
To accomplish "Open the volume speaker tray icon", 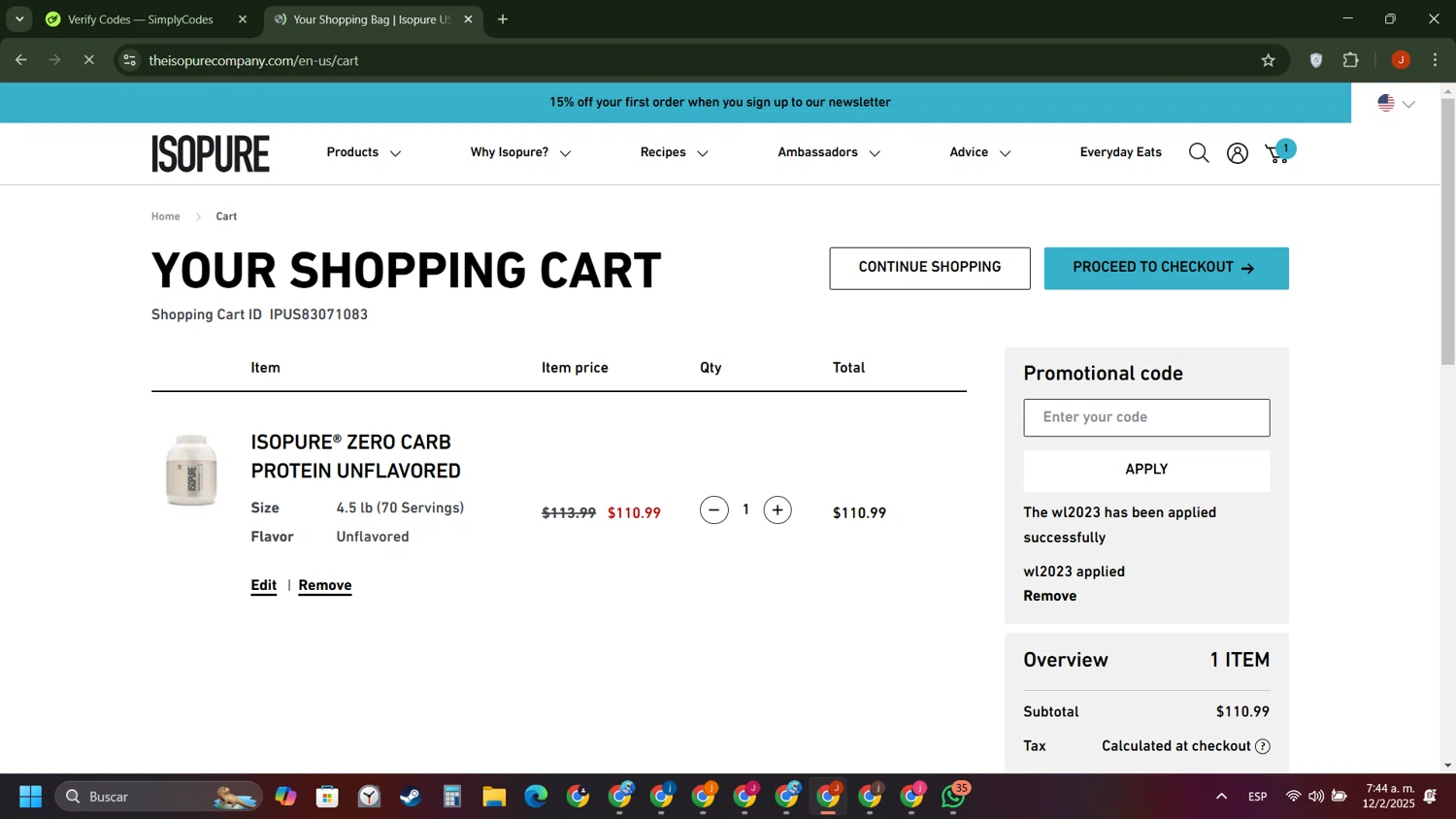I will coord(1315,797).
